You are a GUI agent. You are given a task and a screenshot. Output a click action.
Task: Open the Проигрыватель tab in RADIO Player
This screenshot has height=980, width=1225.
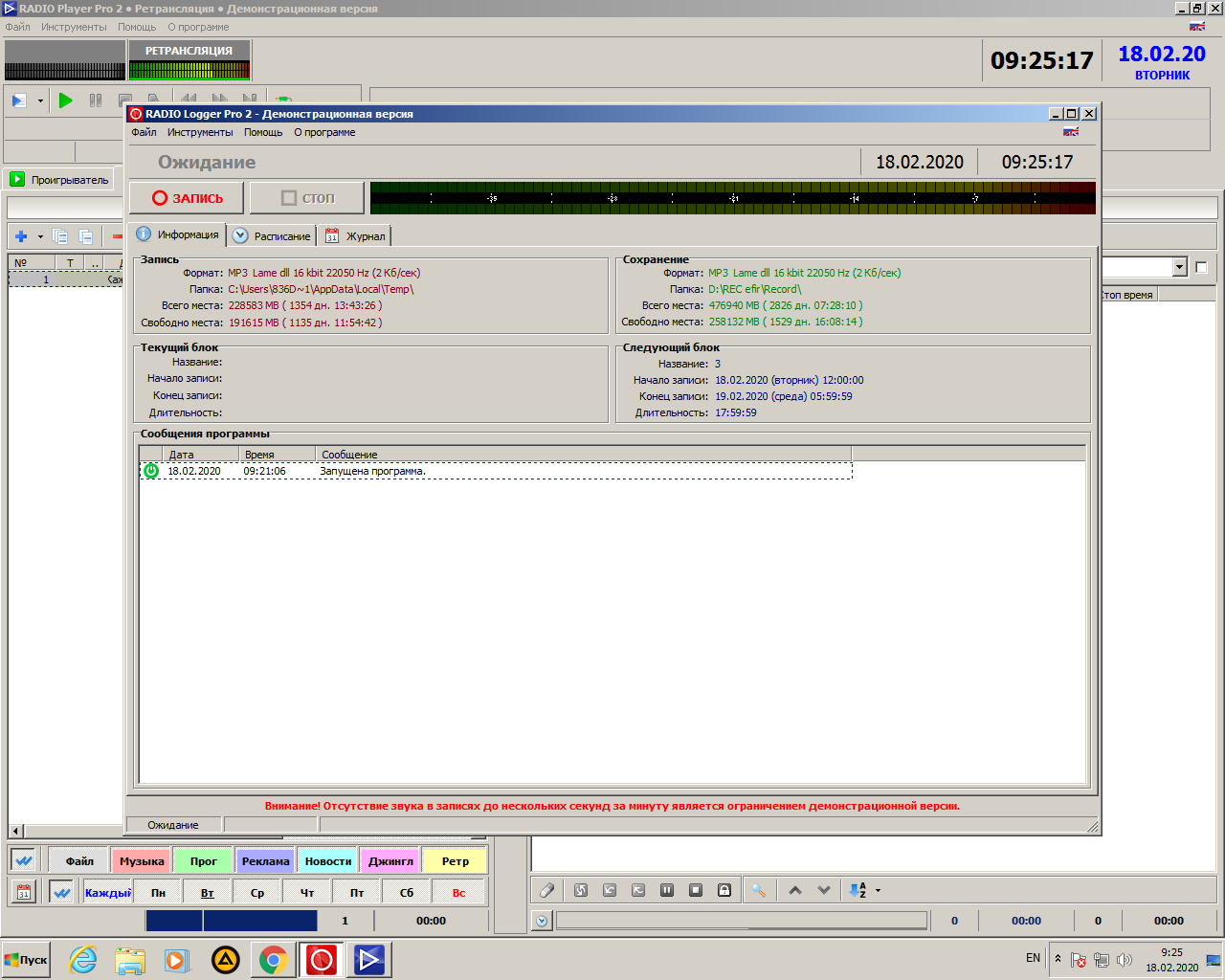[x=59, y=179]
